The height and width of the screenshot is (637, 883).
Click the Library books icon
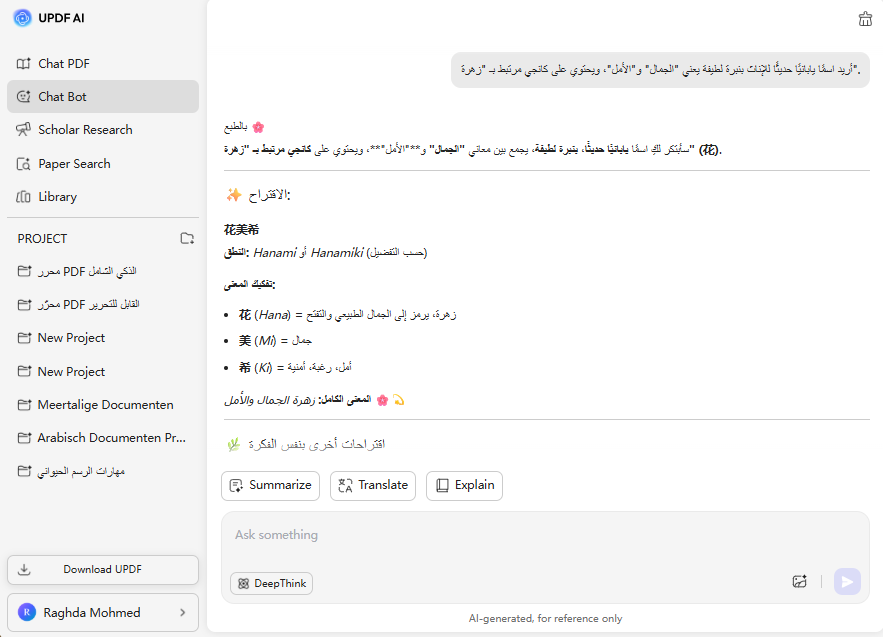click(23, 197)
